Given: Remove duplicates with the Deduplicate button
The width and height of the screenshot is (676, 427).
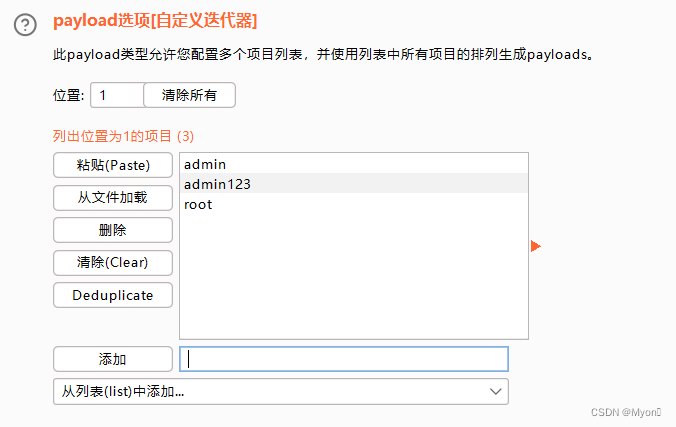Looking at the screenshot, I should [x=113, y=295].
